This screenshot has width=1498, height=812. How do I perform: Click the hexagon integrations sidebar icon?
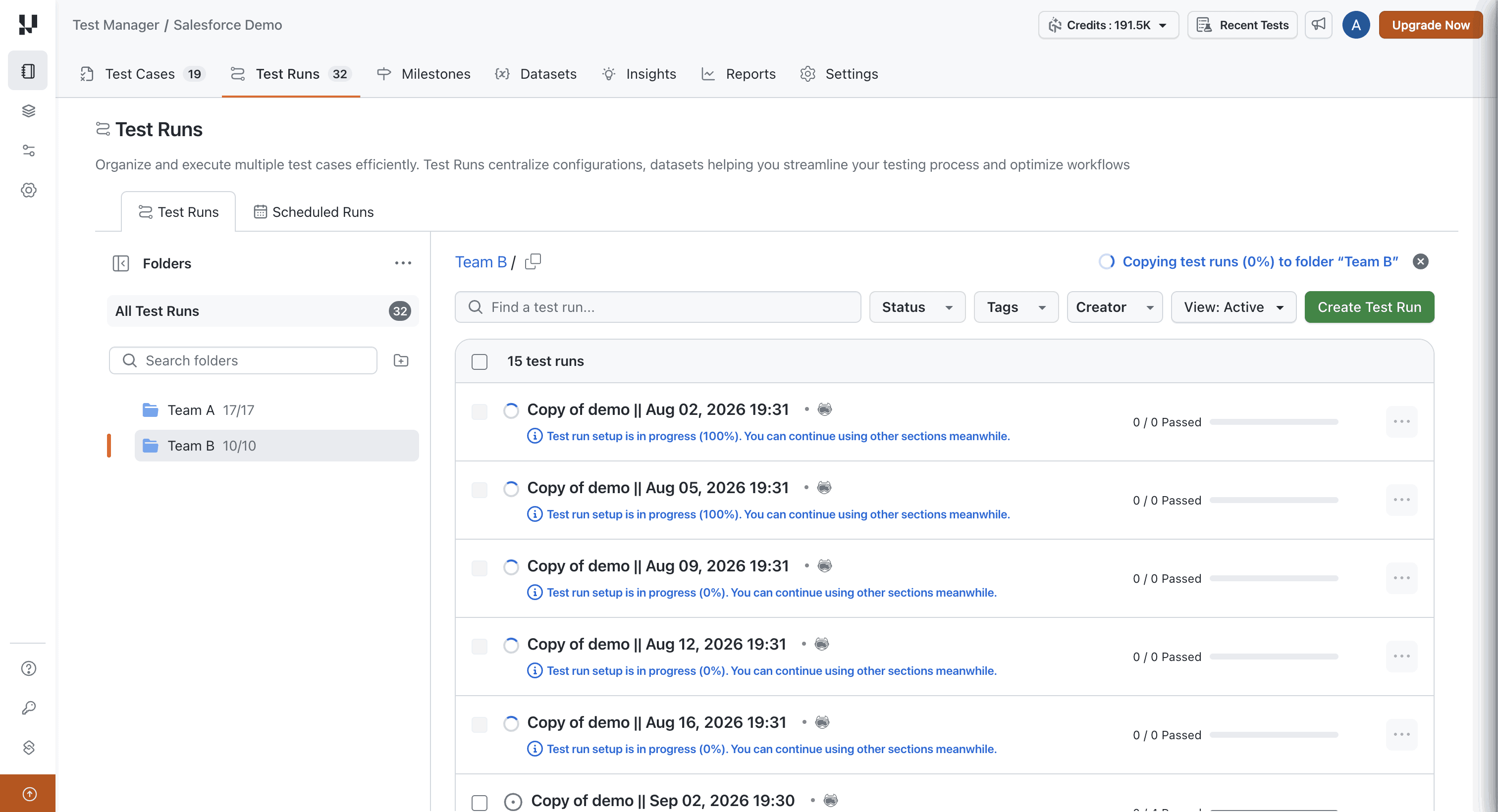coord(29,748)
